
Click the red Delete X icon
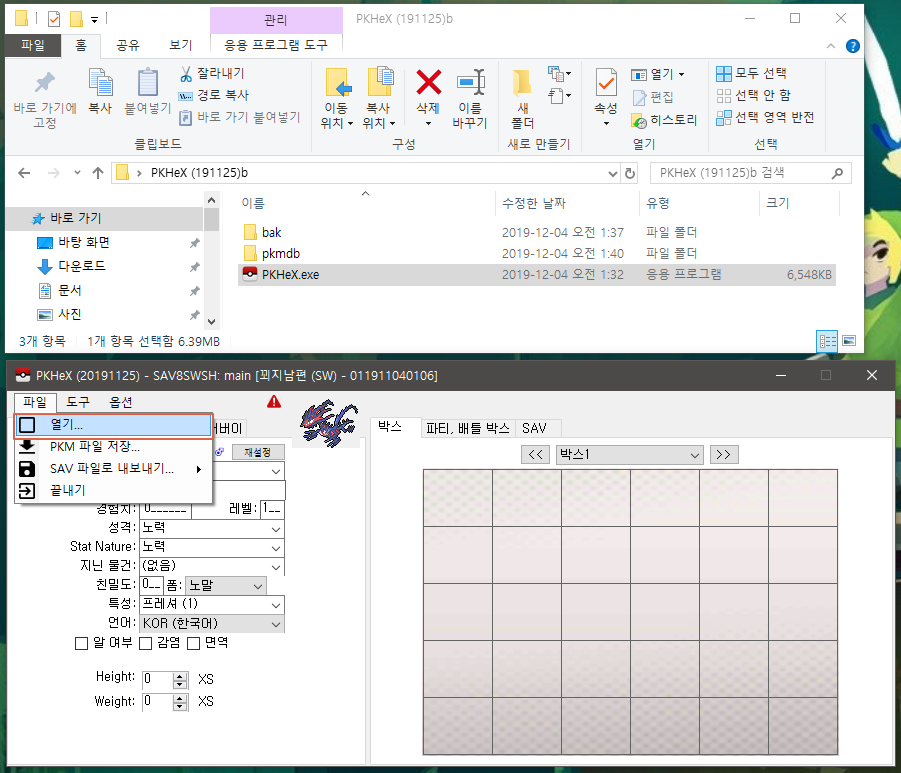[x=429, y=82]
